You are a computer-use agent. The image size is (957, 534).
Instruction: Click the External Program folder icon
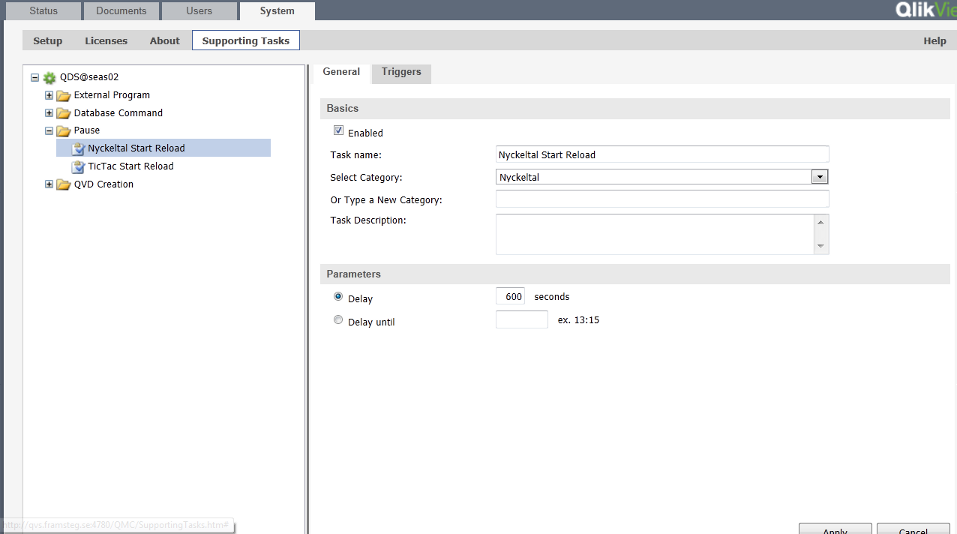(63, 96)
